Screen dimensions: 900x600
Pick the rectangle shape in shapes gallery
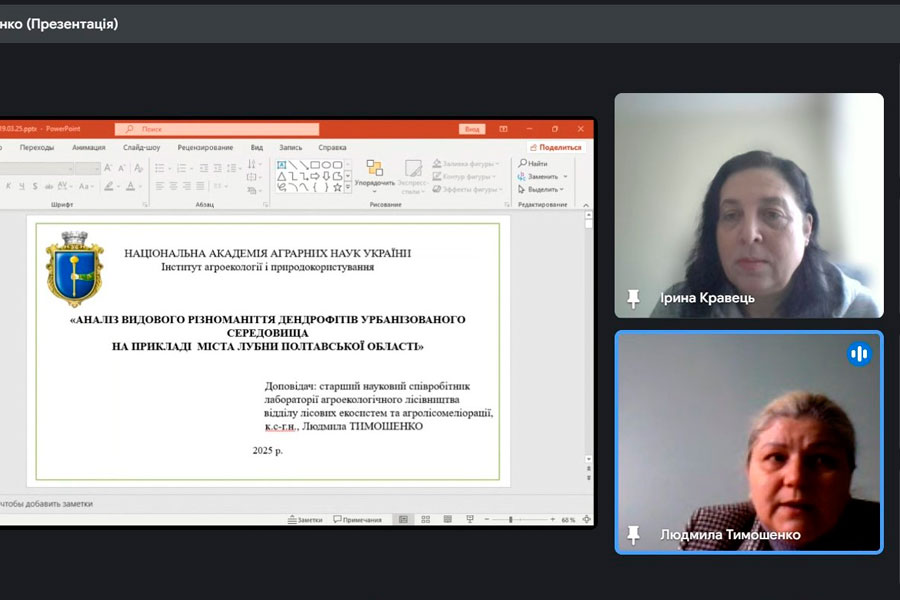tap(315, 165)
